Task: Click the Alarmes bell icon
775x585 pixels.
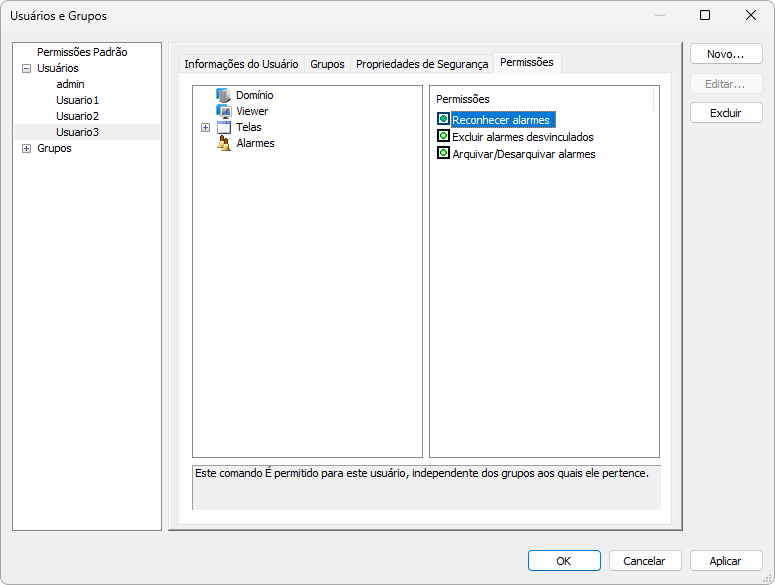Action: (x=224, y=143)
